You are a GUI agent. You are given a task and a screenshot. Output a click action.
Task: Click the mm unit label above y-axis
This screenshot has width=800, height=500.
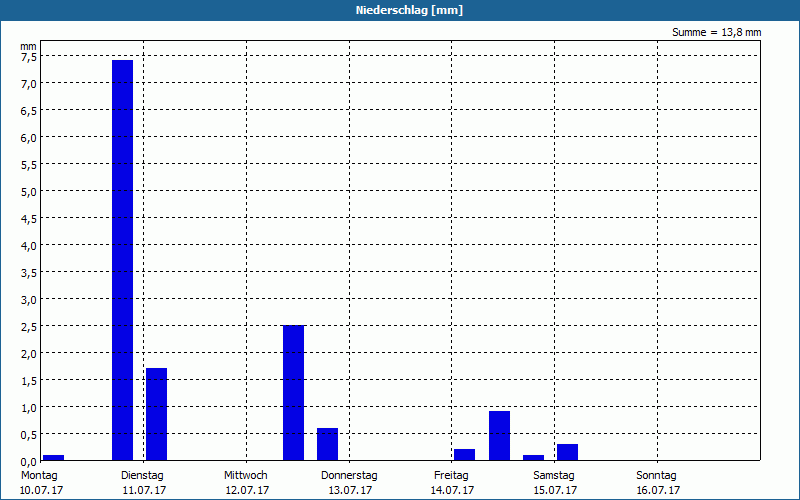29,46
